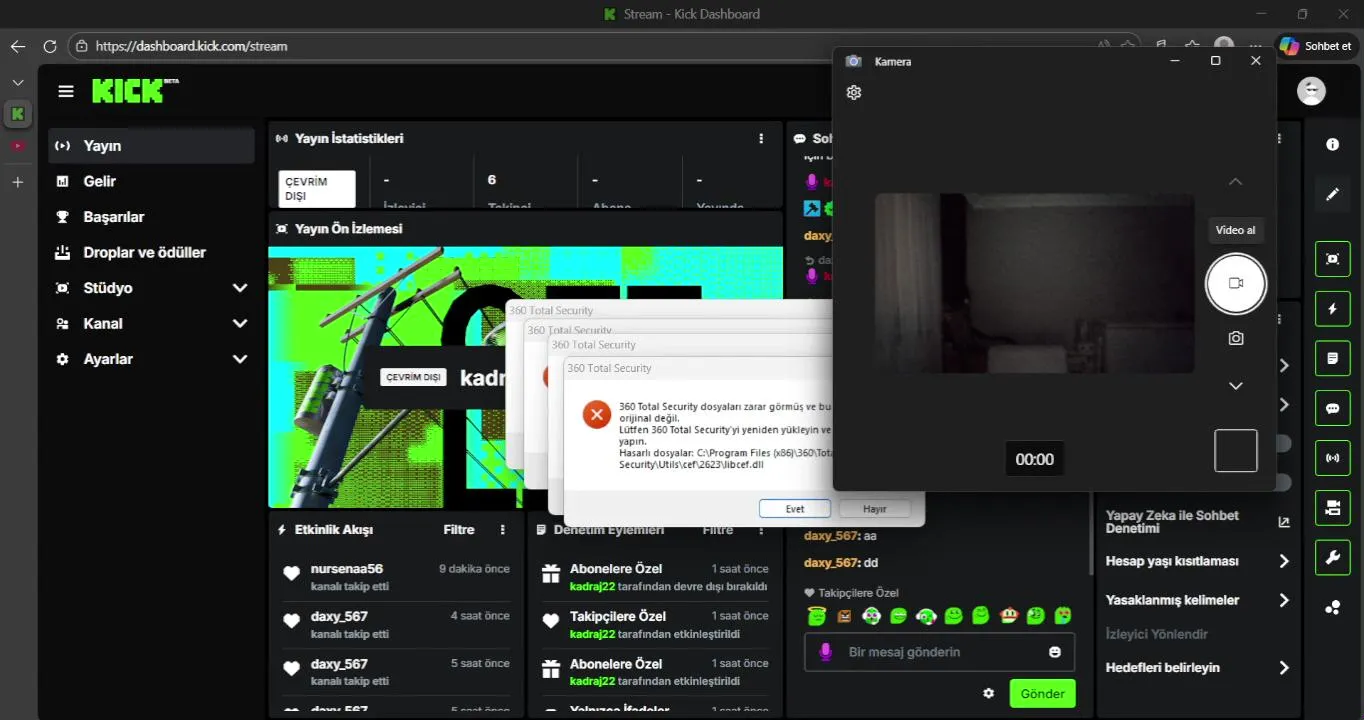The width and height of the screenshot is (1364, 720).
Task: Select Başarılar in the sidebar
Action: 151,217
